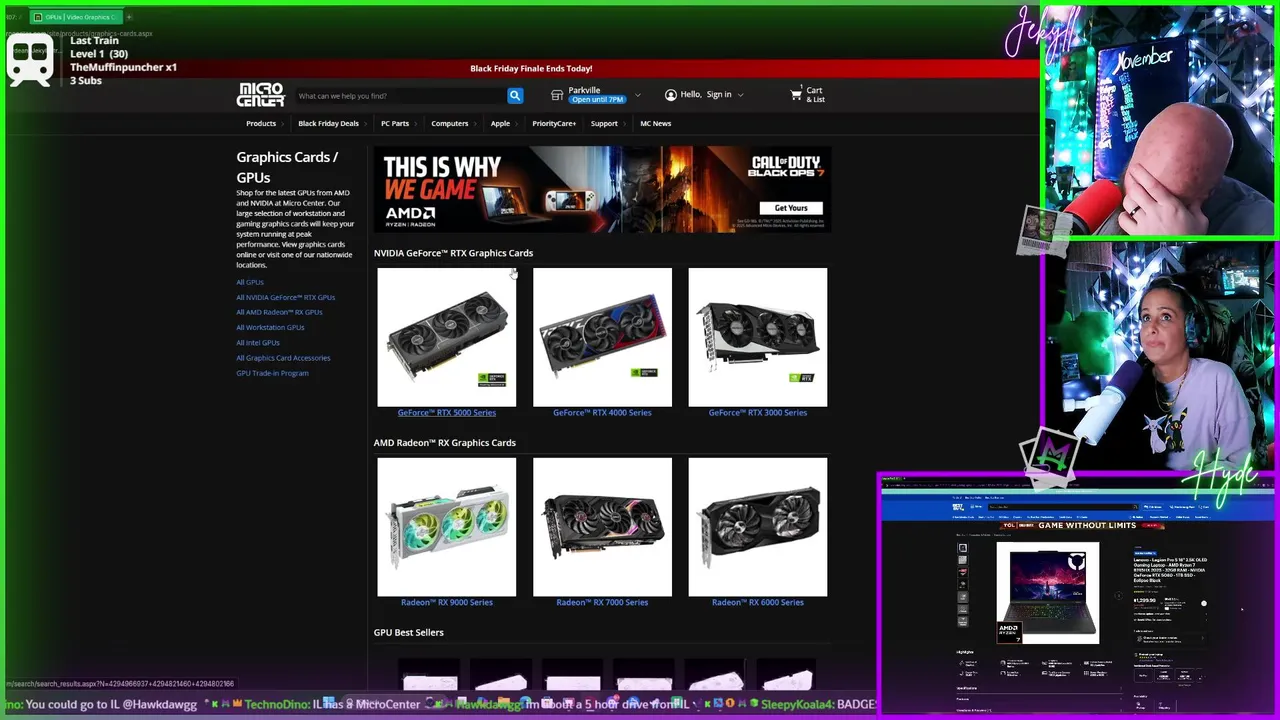This screenshot has width=1280, height=720.
Task: Click the GeForce RTX 3000 Series card image
Action: pyautogui.click(x=758, y=337)
